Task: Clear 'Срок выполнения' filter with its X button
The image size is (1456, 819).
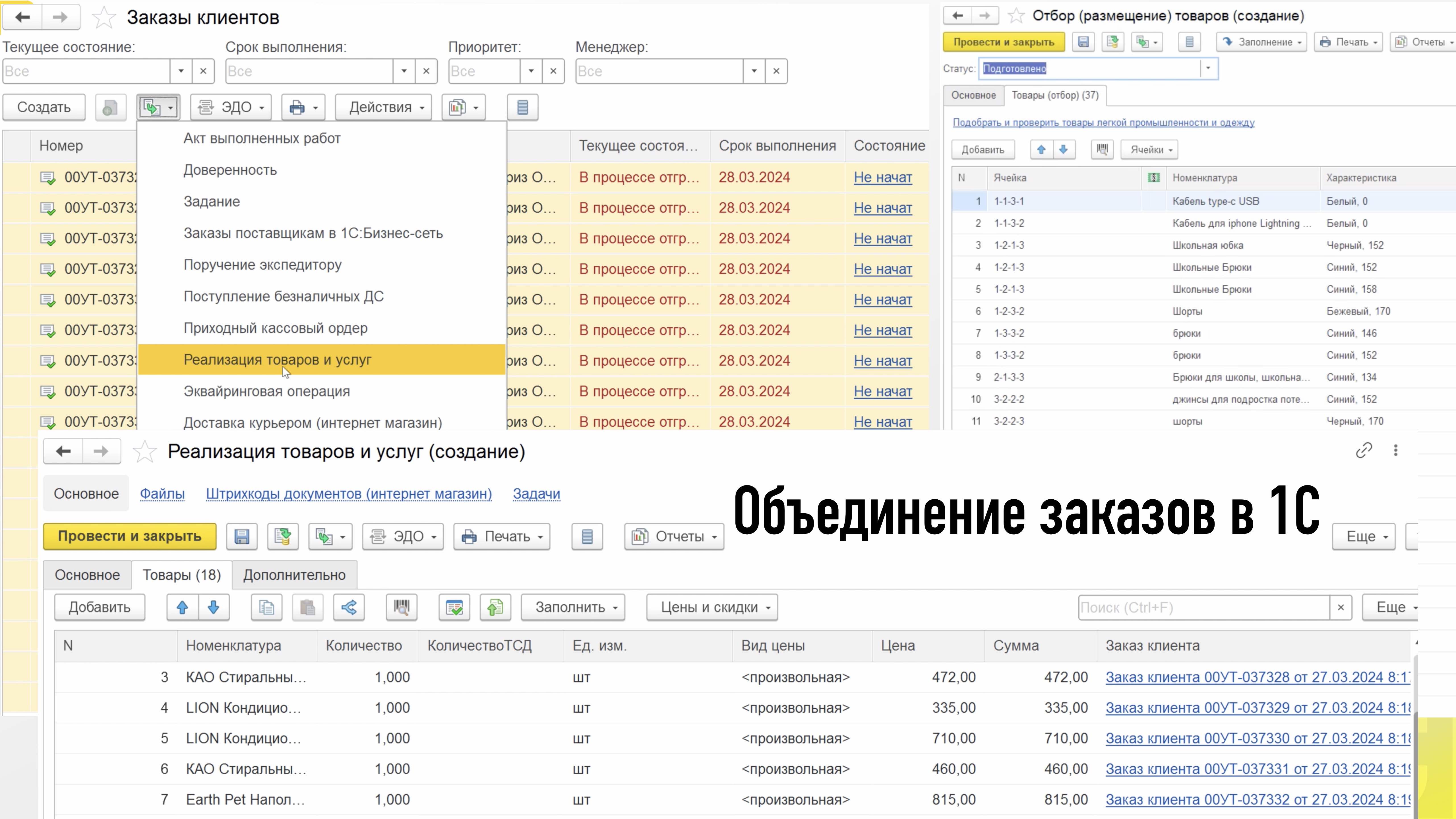Action: pos(426,71)
